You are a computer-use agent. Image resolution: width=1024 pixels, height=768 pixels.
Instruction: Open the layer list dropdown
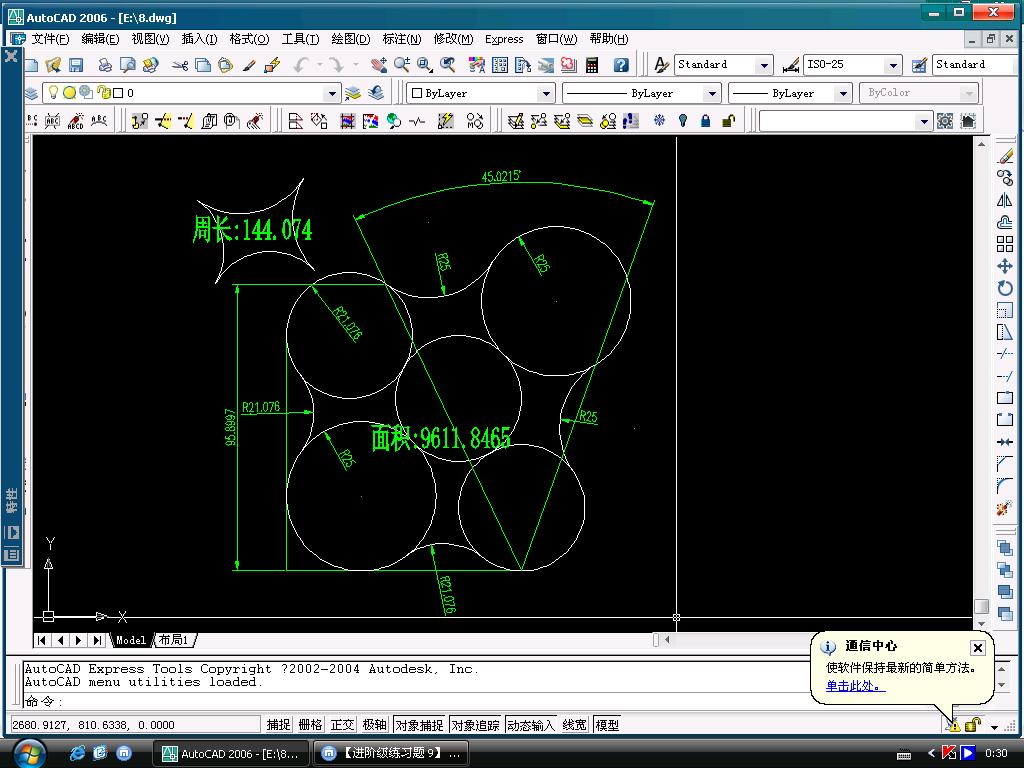[332, 93]
